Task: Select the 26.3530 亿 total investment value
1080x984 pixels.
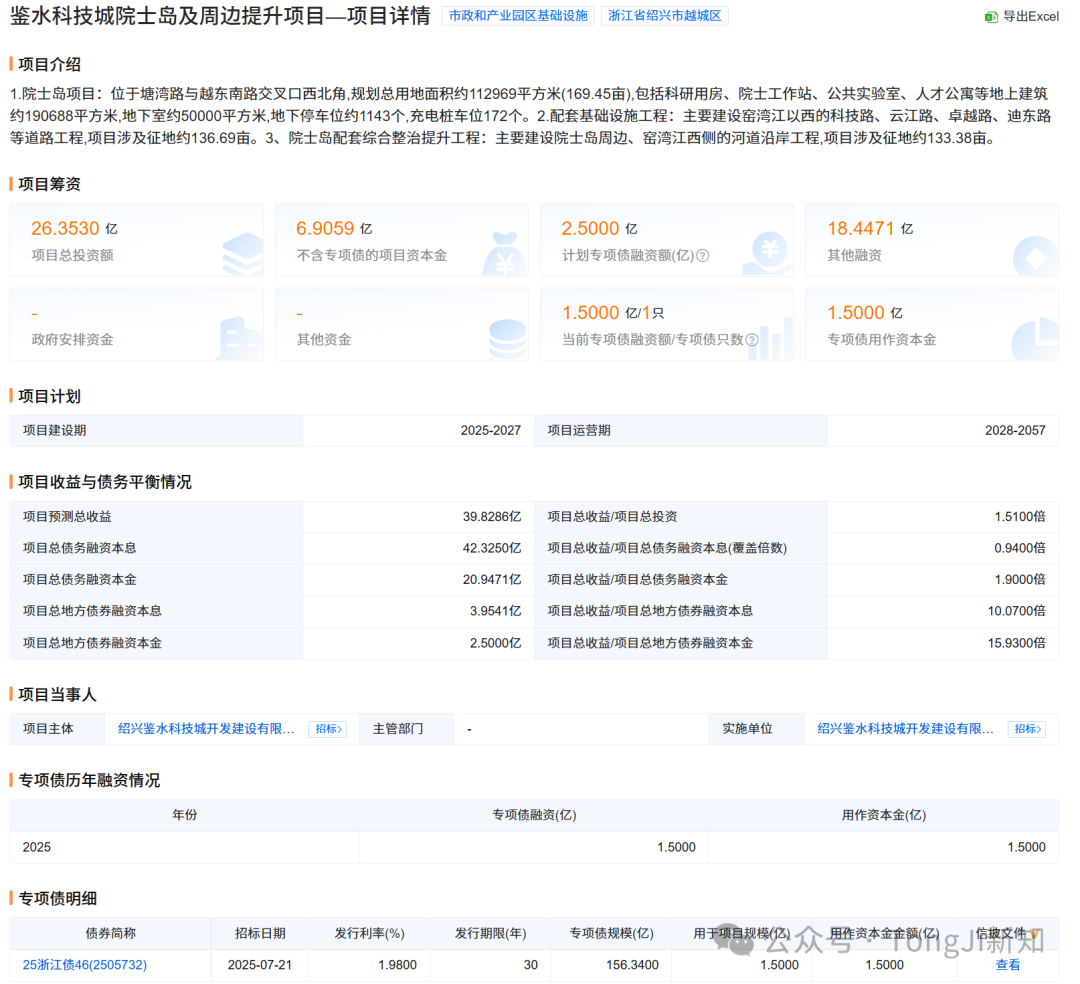Action: pyautogui.click(x=74, y=228)
